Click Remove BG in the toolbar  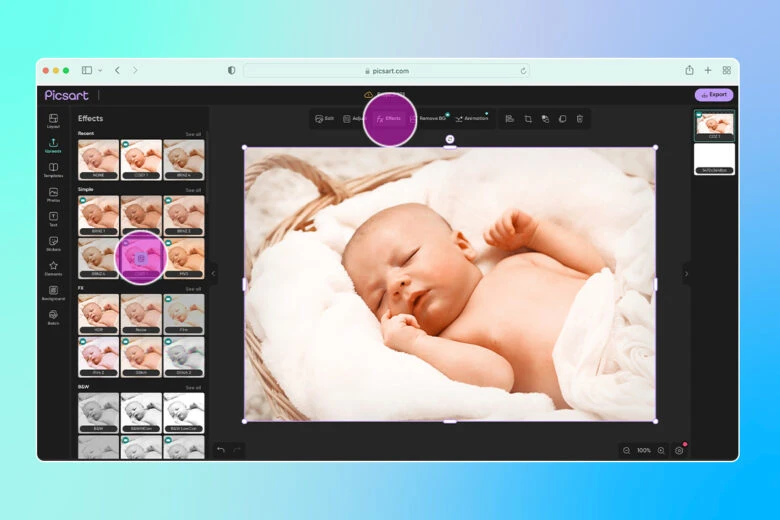[x=428, y=119]
